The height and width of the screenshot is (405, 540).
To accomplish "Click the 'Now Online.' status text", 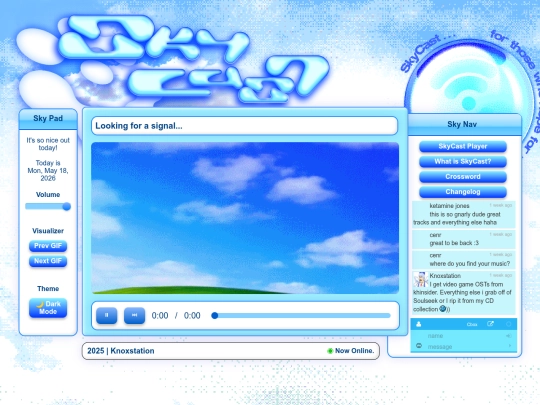I will point(354,351).
